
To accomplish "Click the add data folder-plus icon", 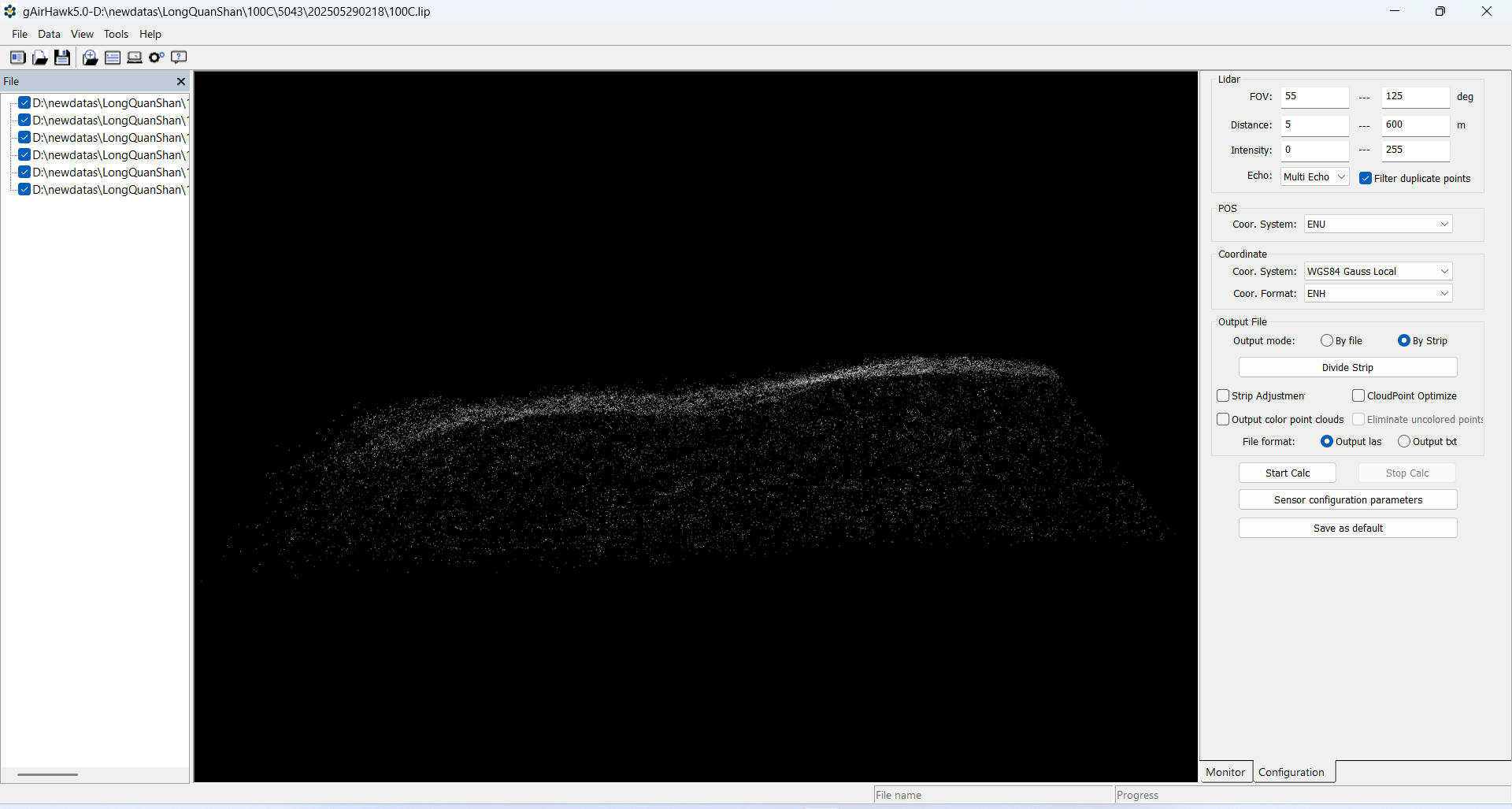I will [90, 58].
